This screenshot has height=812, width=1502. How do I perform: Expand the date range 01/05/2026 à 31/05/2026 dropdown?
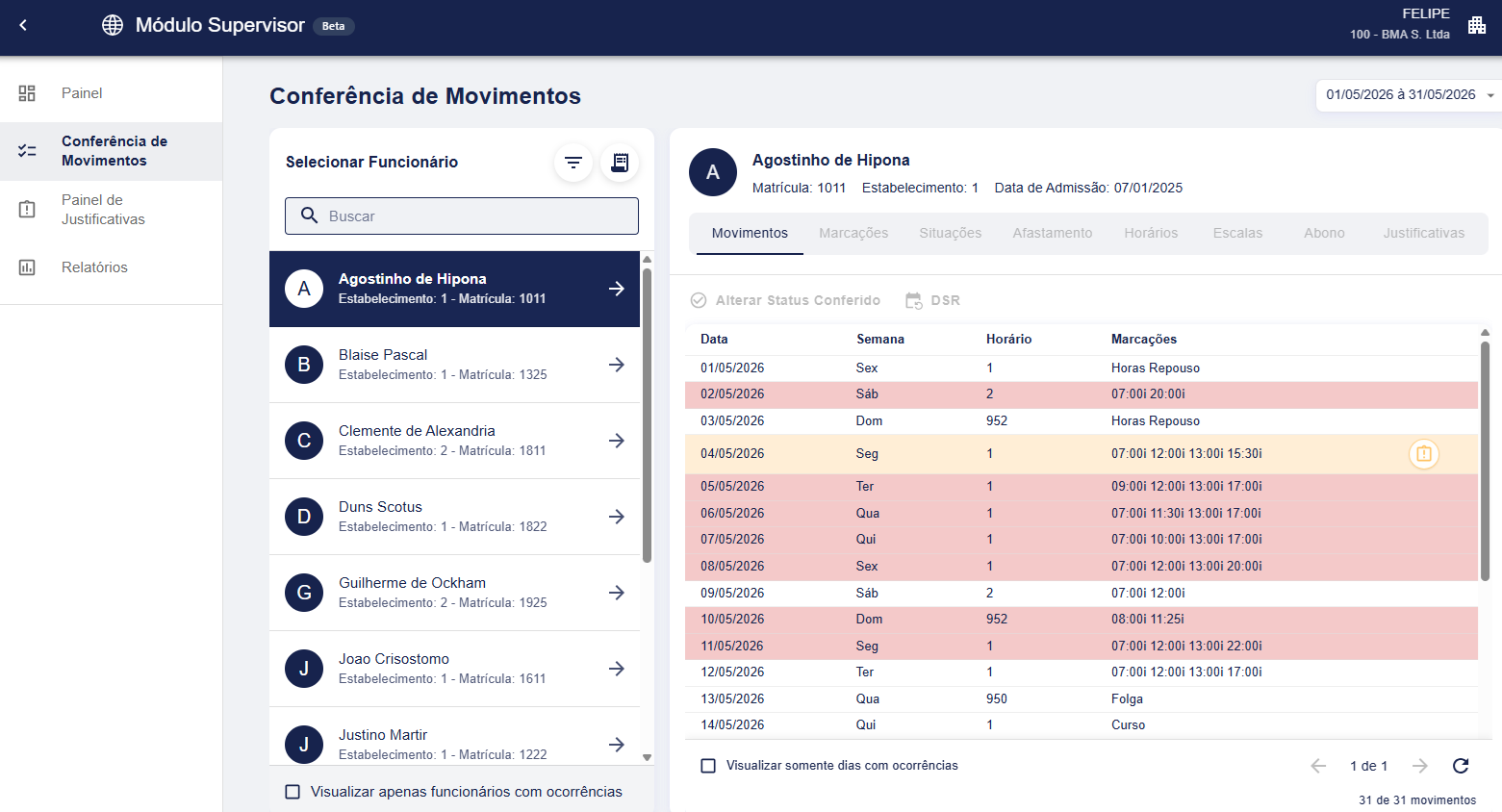[1409, 94]
